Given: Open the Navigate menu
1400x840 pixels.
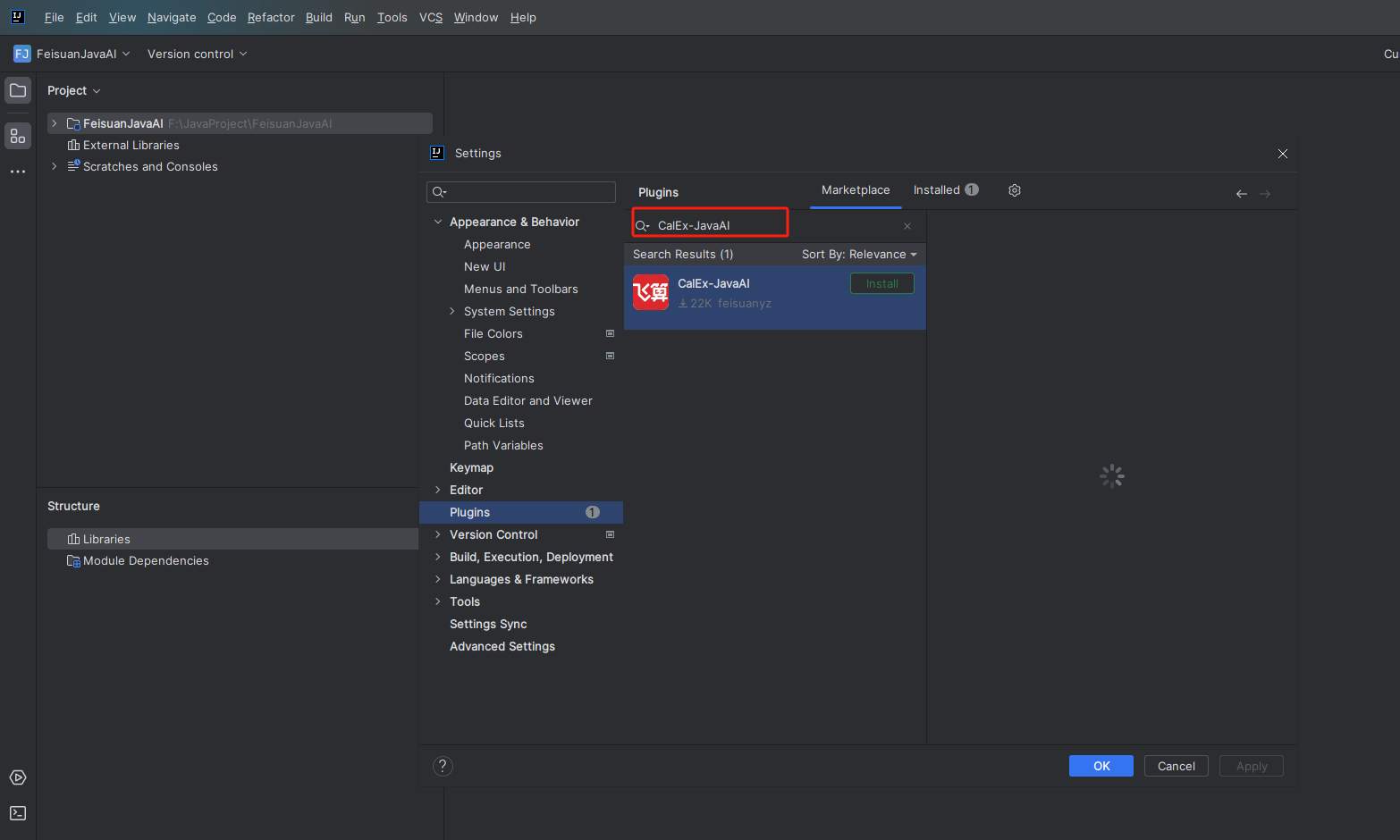Looking at the screenshot, I should click(172, 17).
